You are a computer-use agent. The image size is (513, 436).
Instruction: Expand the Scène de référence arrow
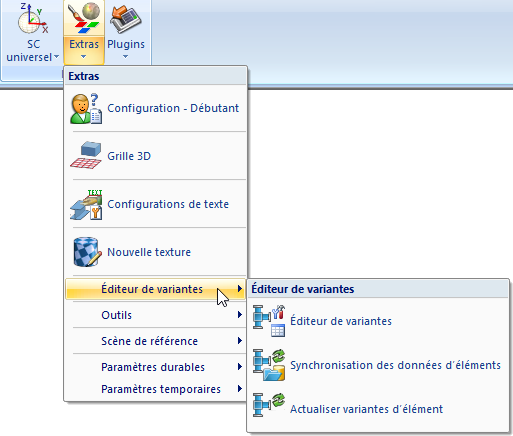pyautogui.click(x=240, y=340)
